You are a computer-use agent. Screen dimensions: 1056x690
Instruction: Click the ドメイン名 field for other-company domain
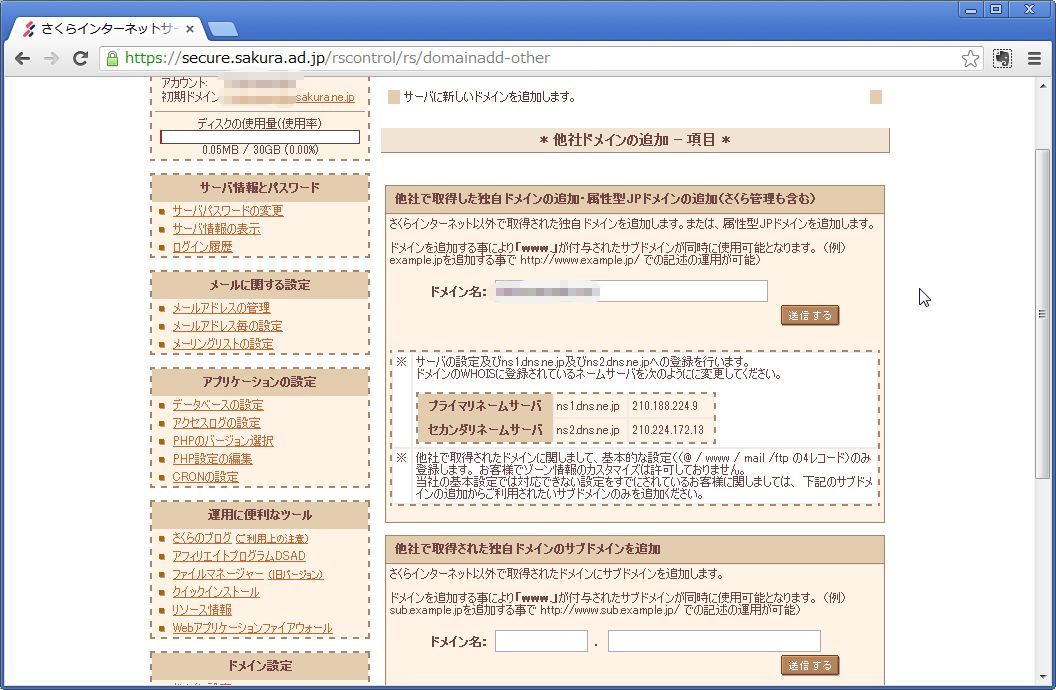click(x=631, y=291)
